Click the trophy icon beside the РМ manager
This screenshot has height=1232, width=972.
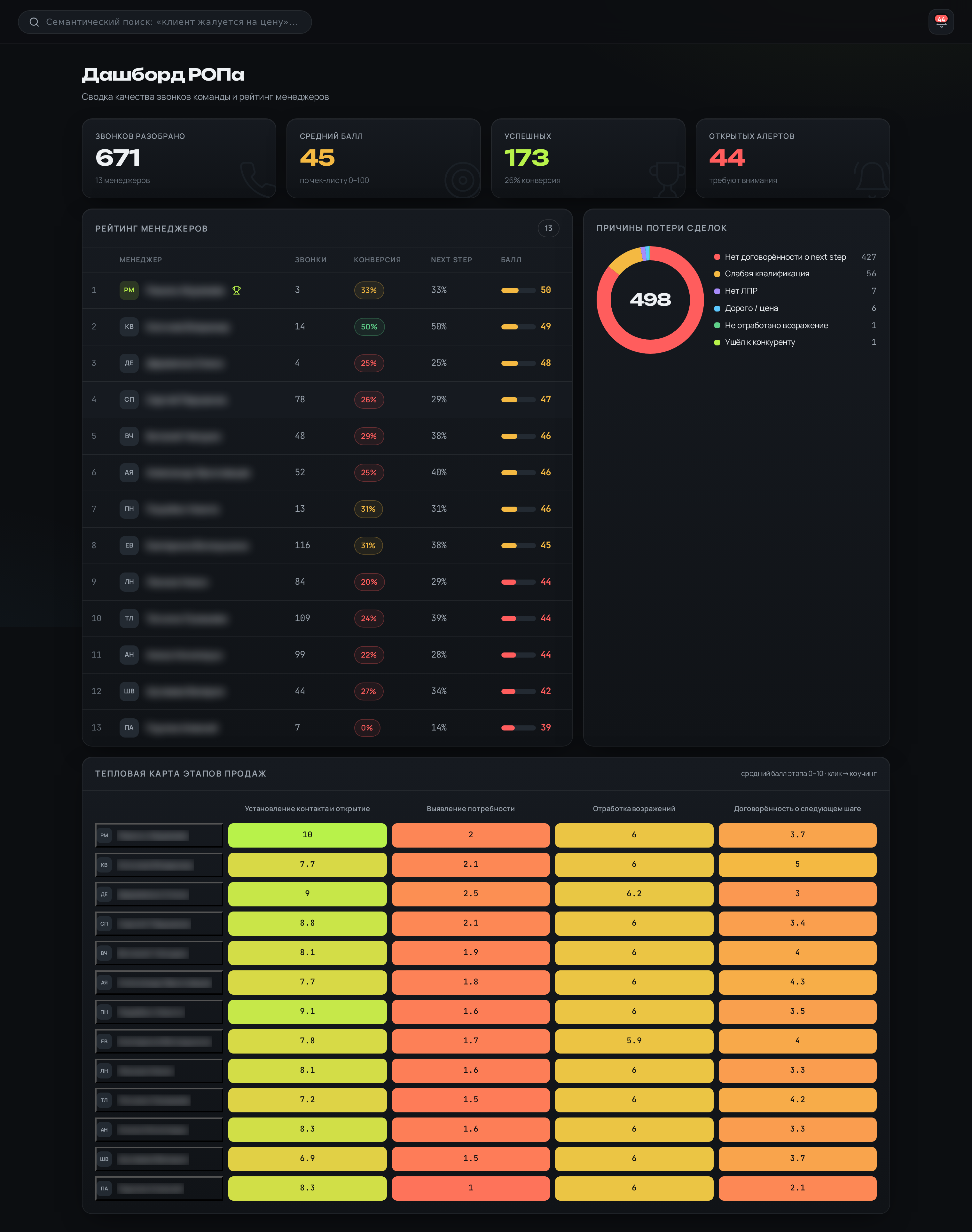[237, 290]
